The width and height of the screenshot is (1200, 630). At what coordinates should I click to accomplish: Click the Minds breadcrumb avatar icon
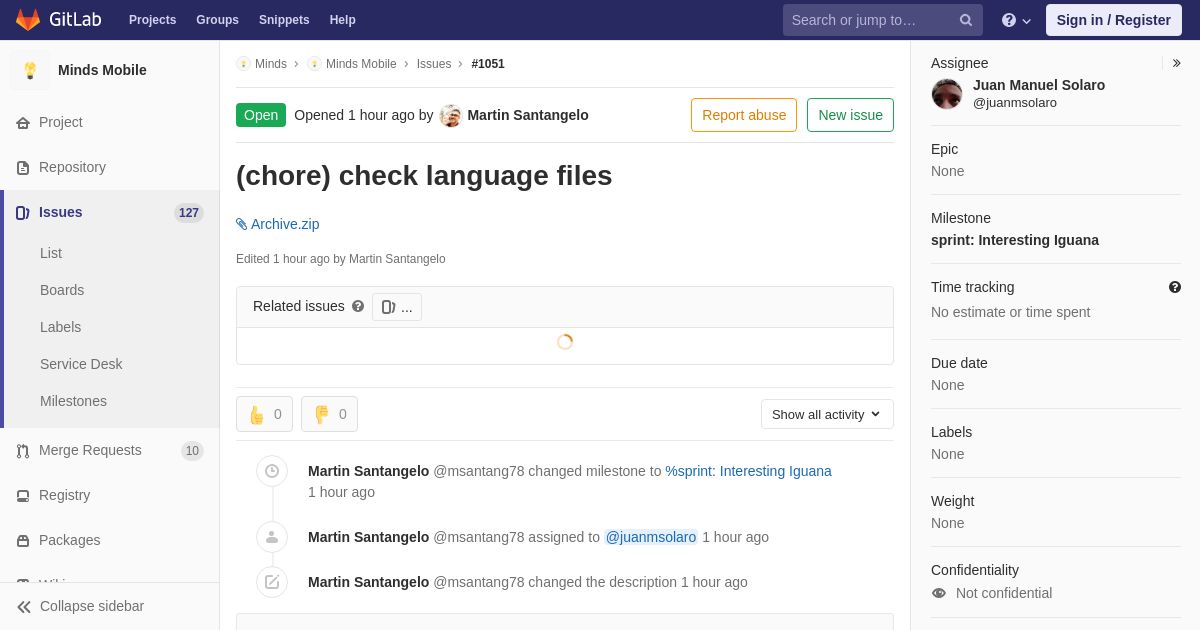pyautogui.click(x=243, y=64)
